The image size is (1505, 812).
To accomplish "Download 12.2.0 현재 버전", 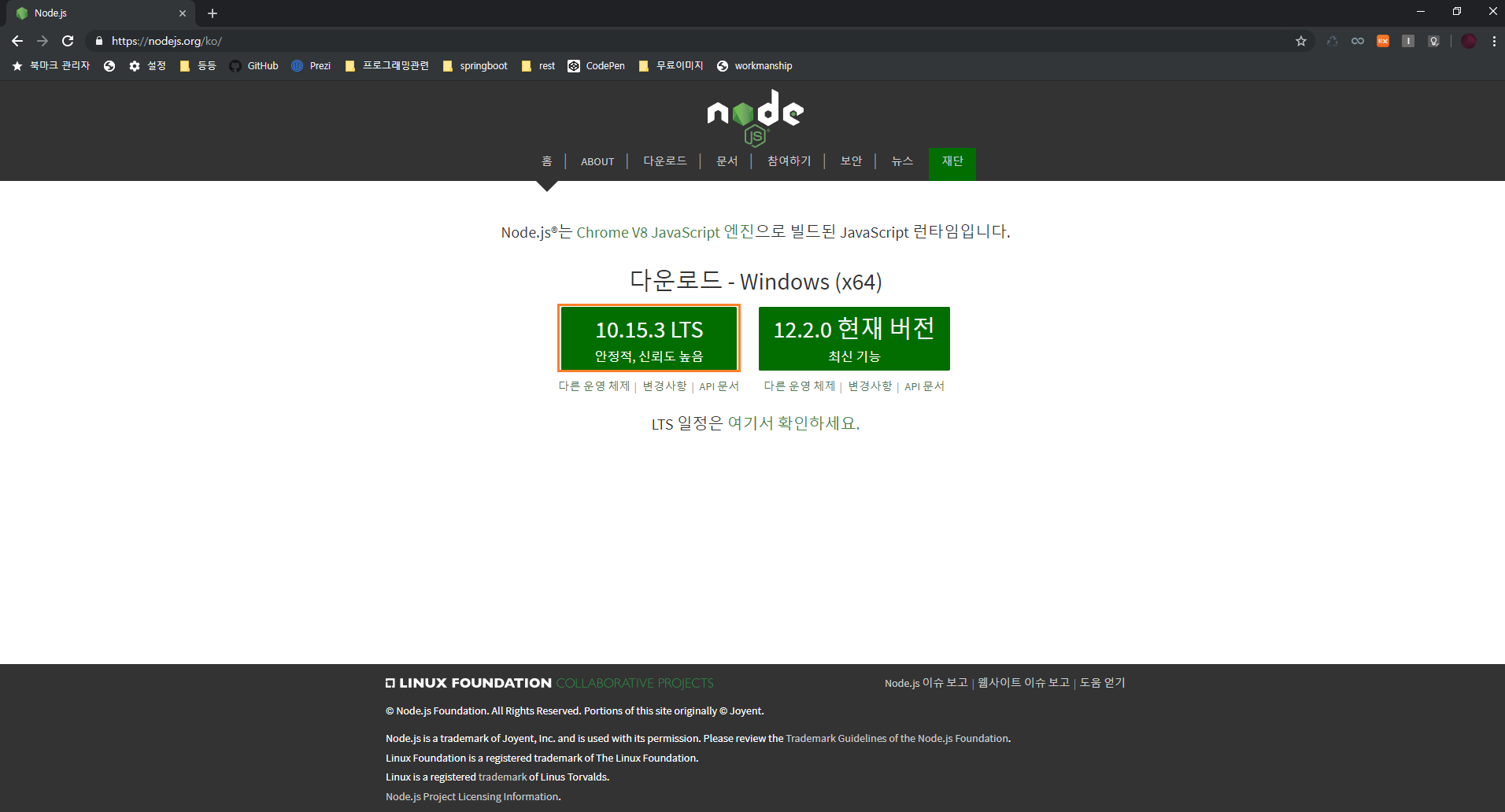I will coord(854,338).
